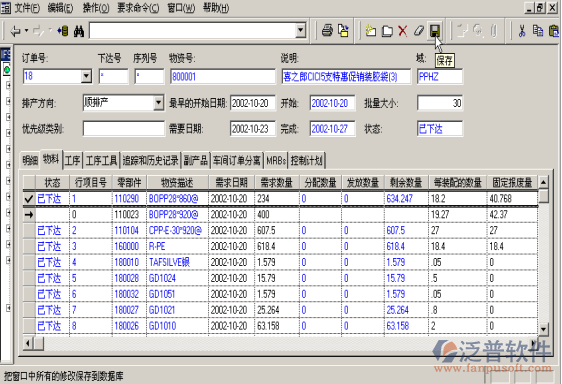The width and height of the screenshot is (562, 384).
Task: Open the 订单号 dropdown showing 18
Action: (x=86, y=76)
